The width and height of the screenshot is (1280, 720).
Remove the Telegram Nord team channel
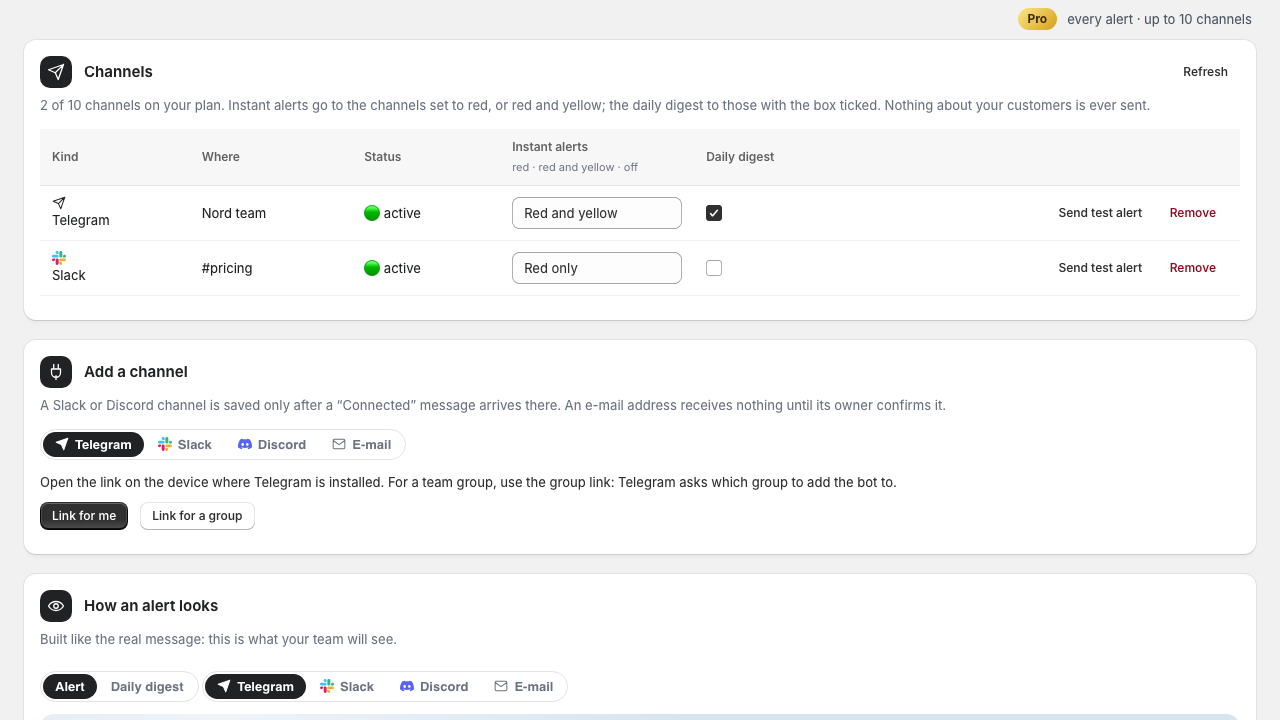(1193, 213)
